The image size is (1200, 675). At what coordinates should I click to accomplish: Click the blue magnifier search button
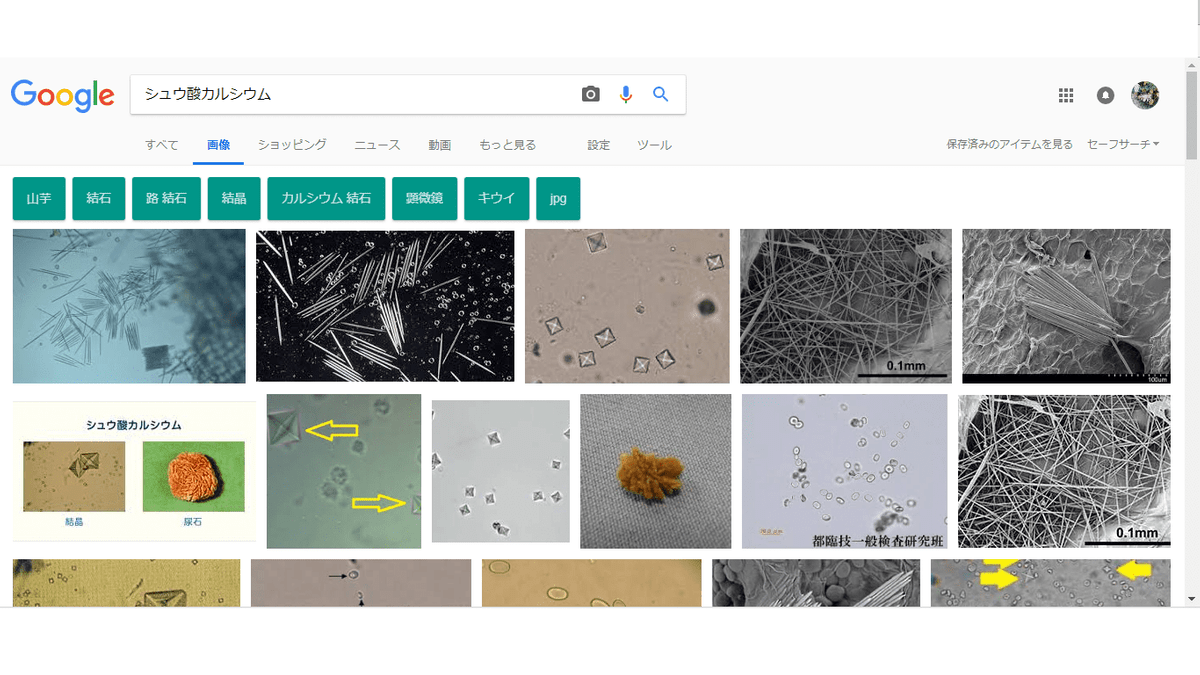point(660,94)
